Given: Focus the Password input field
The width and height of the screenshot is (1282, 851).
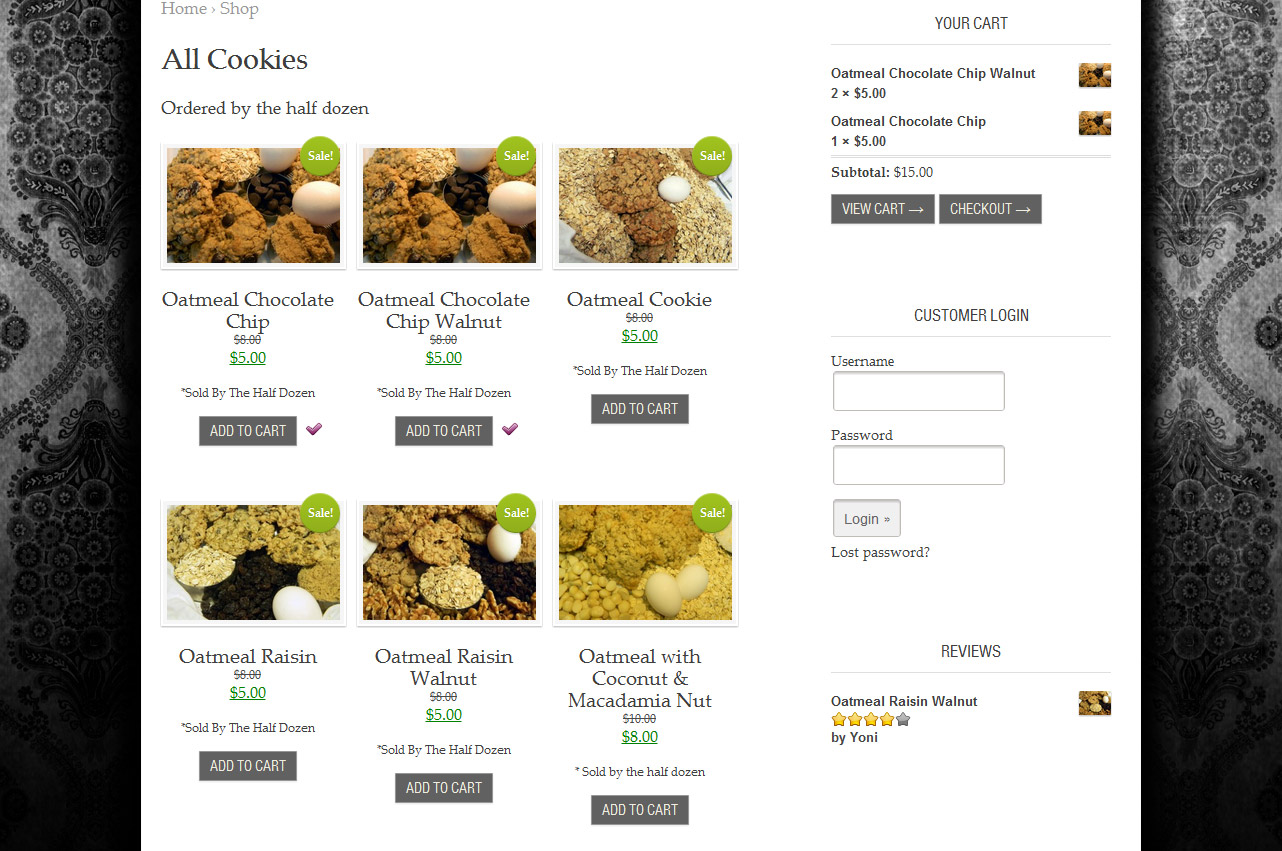Looking at the screenshot, I should 919,465.
